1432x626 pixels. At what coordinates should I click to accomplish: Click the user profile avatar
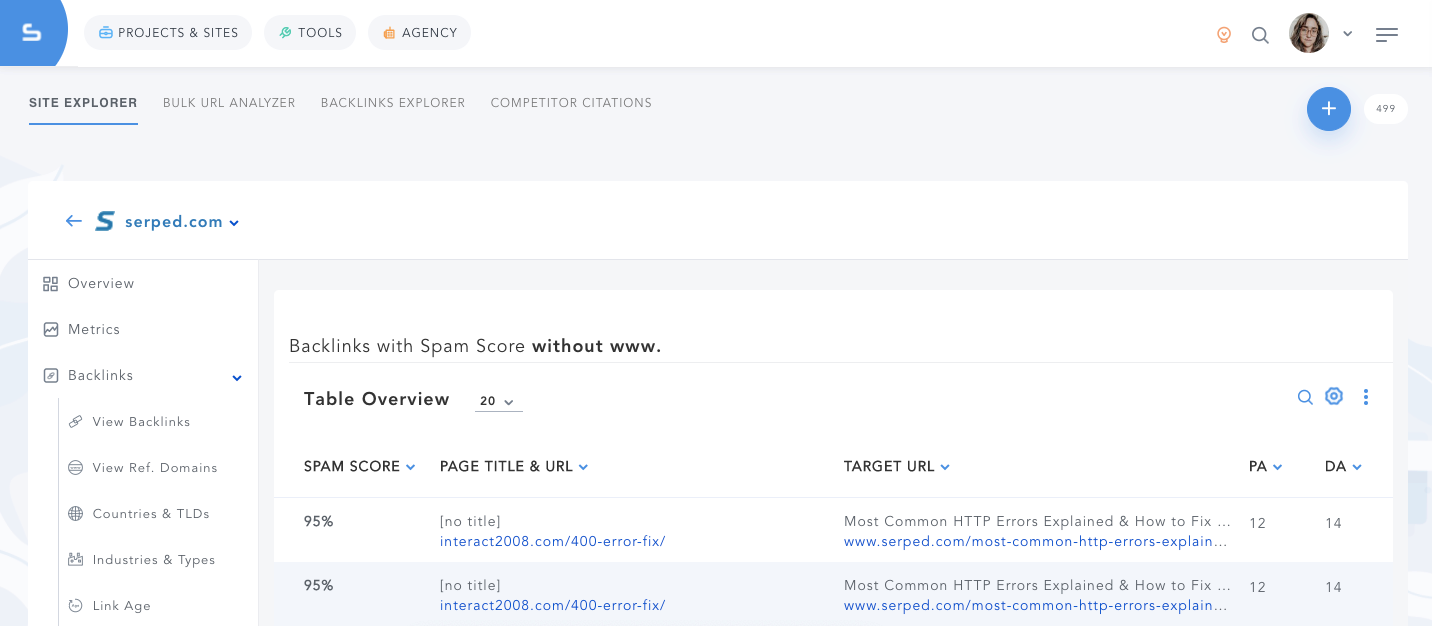tap(1309, 33)
